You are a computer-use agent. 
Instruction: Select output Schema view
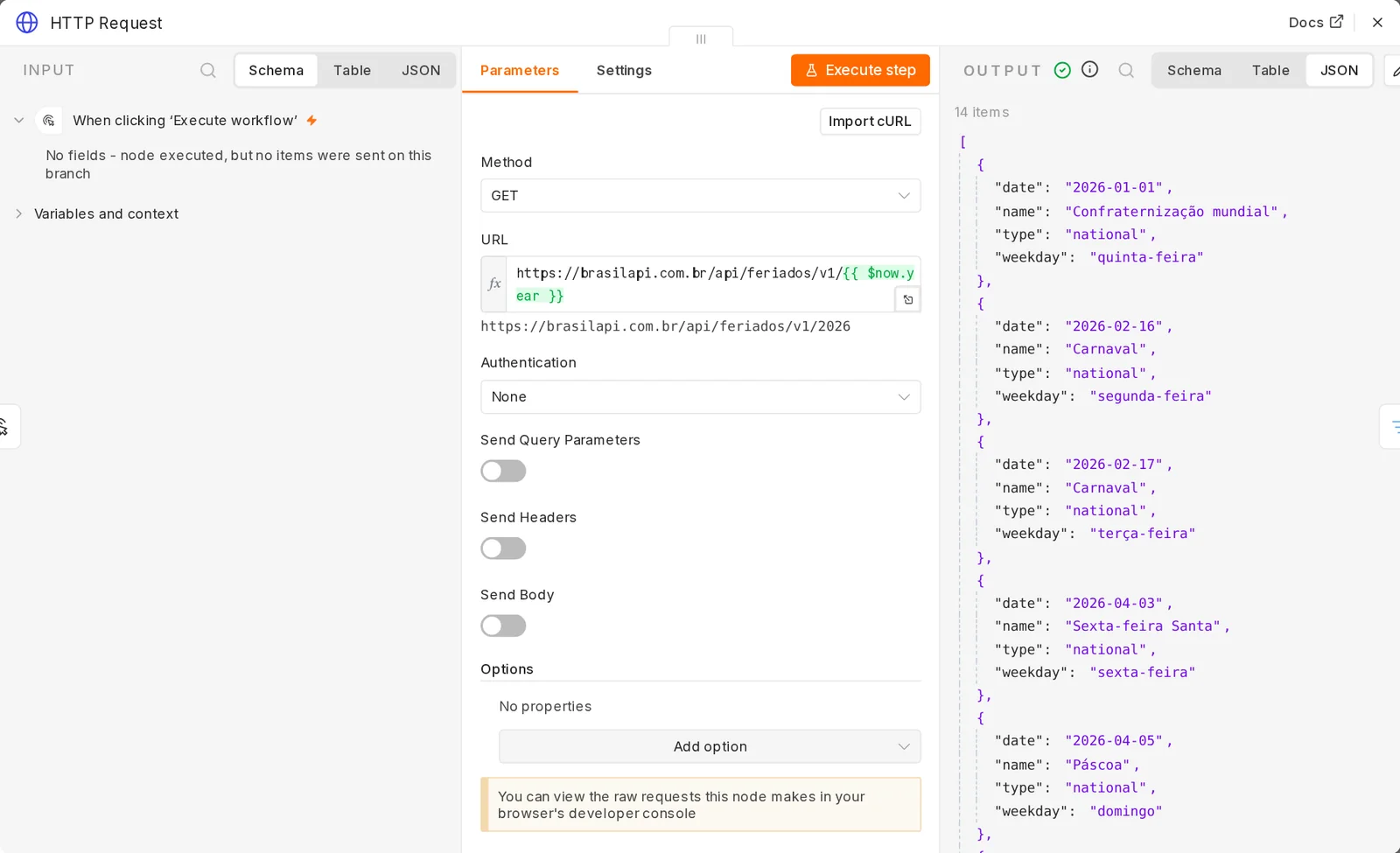point(1193,70)
